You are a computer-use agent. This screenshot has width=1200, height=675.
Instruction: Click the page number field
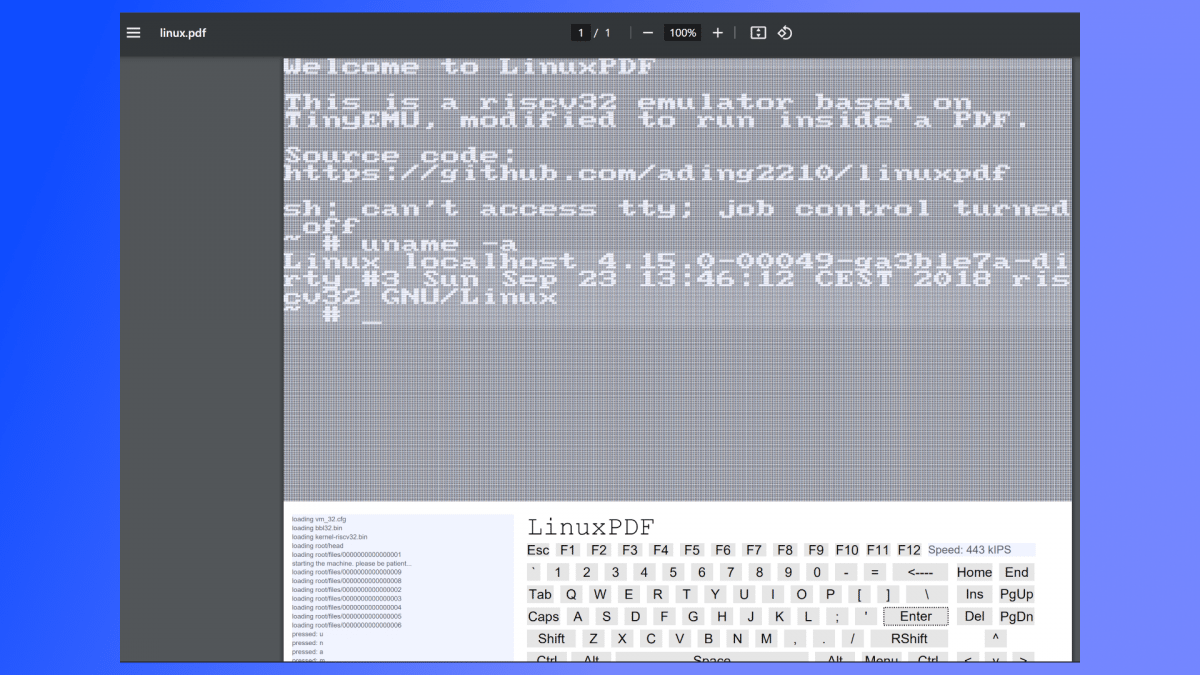point(580,33)
